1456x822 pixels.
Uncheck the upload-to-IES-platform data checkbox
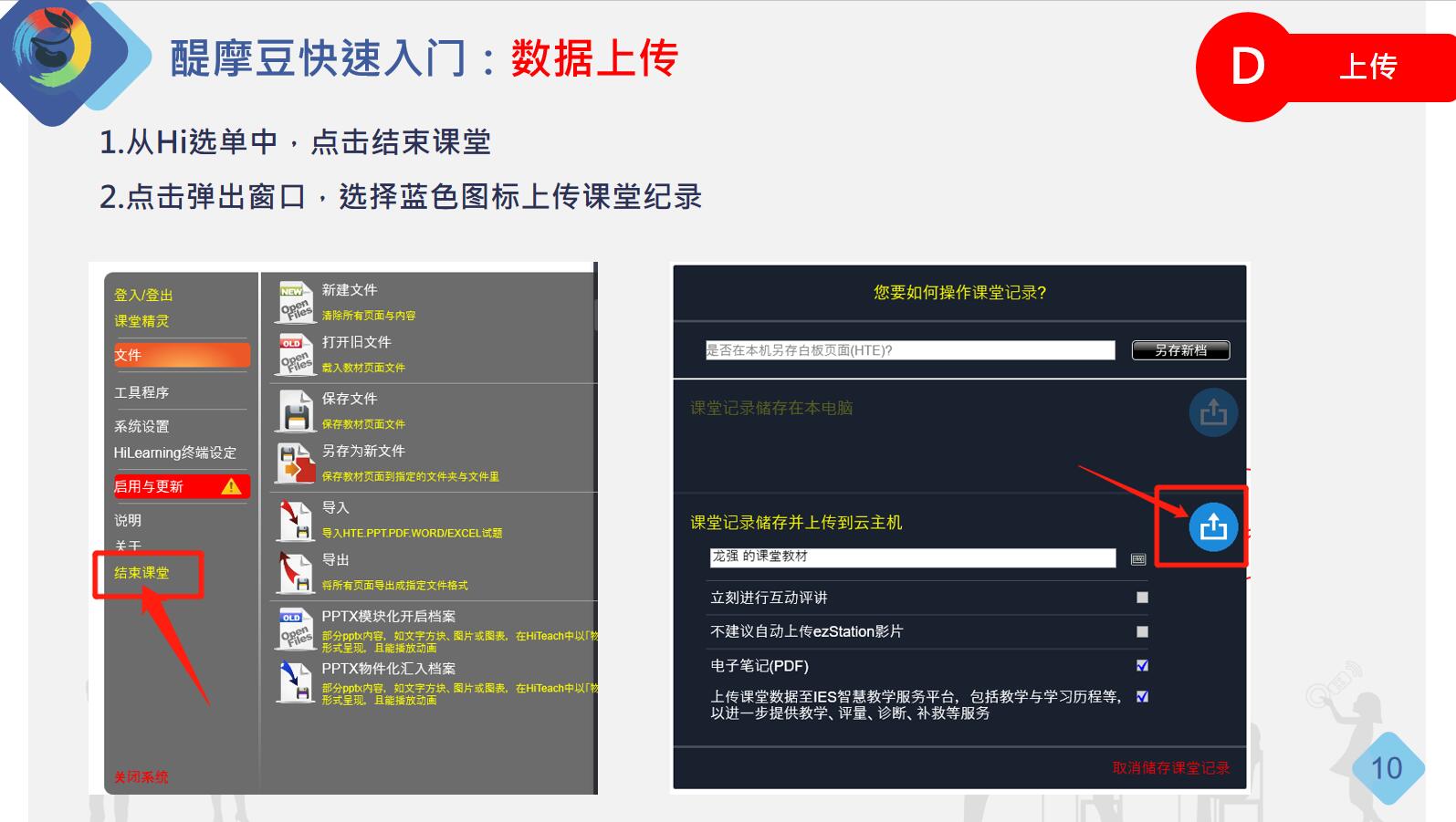click(x=1142, y=697)
